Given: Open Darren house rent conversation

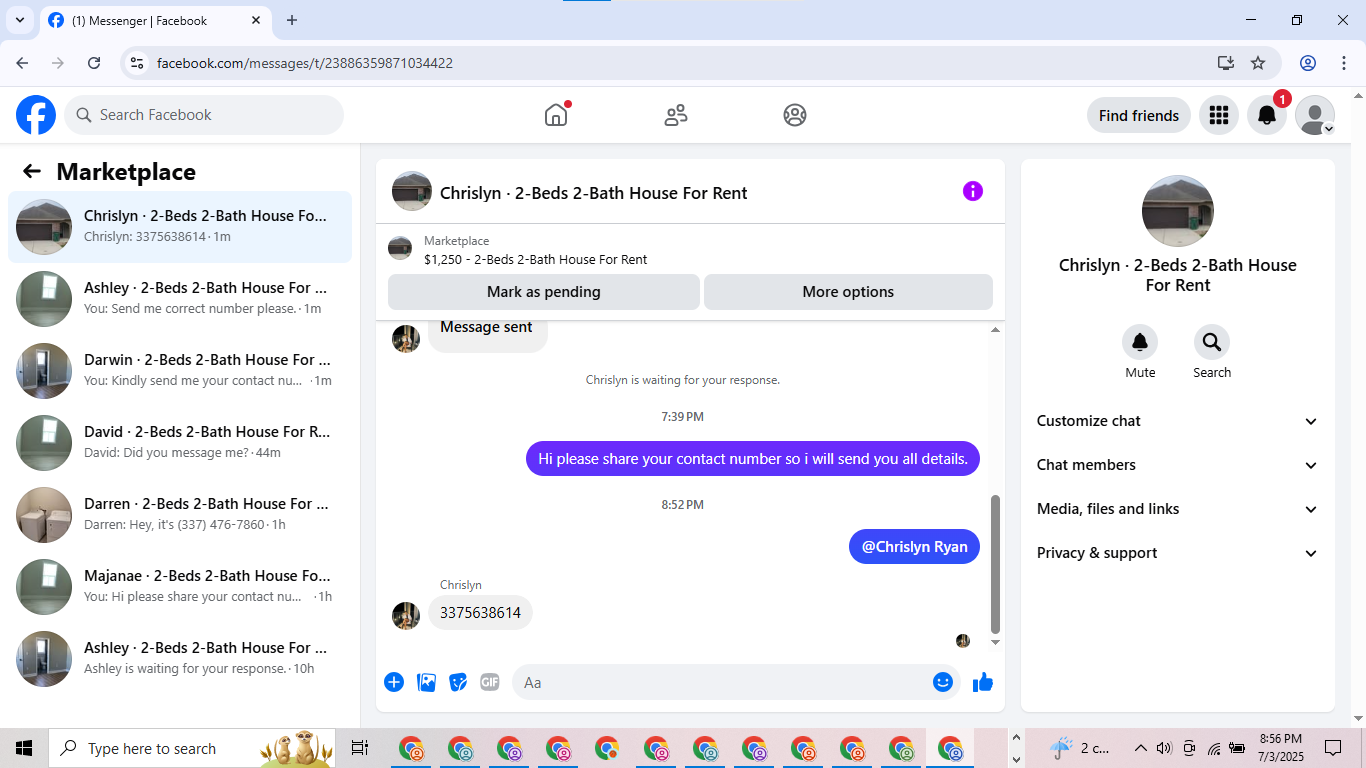Looking at the screenshot, I should tap(180, 515).
